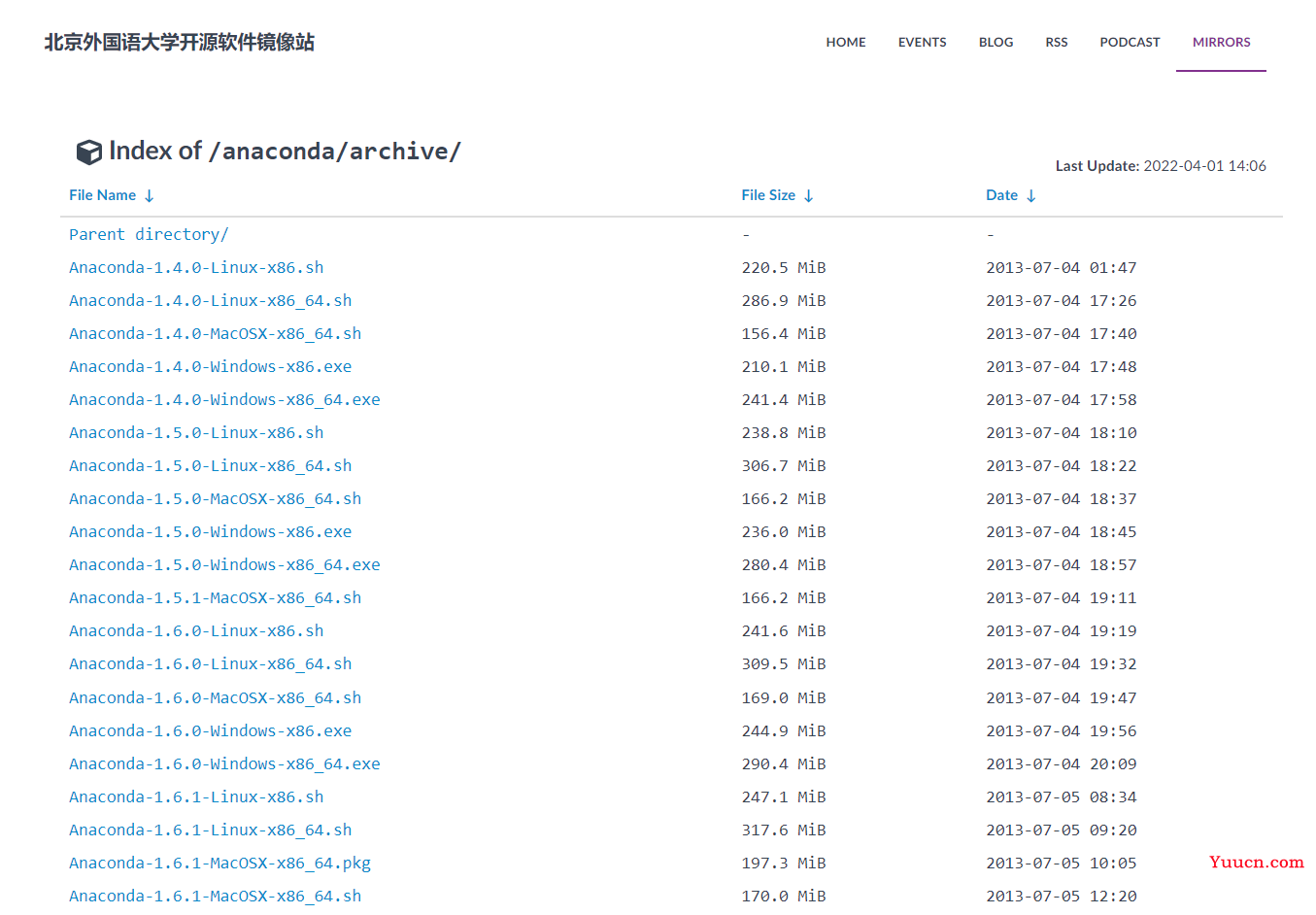The height and width of the screenshot is (915, 1316).
Task: Click the site title 北京外国语大学开源软件镜像站
Action: pos(180,42)
